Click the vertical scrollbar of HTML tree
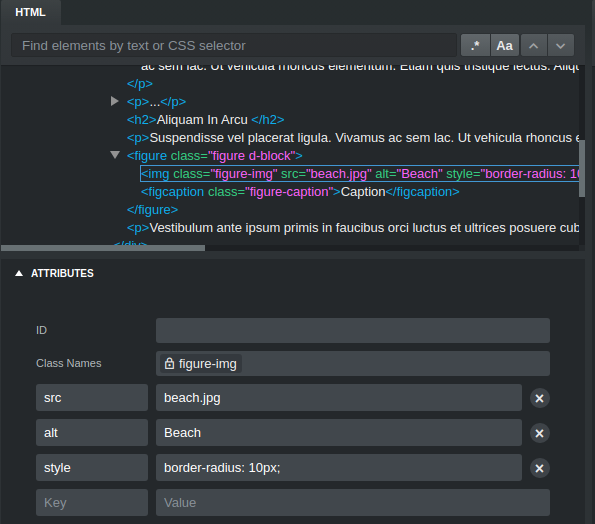 582,168
